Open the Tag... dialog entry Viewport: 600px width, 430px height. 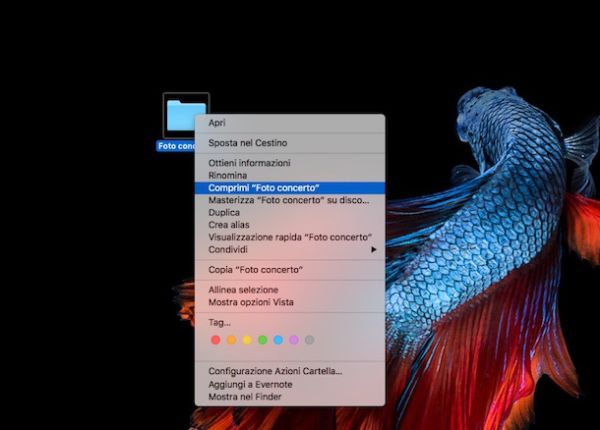[219, 322]
